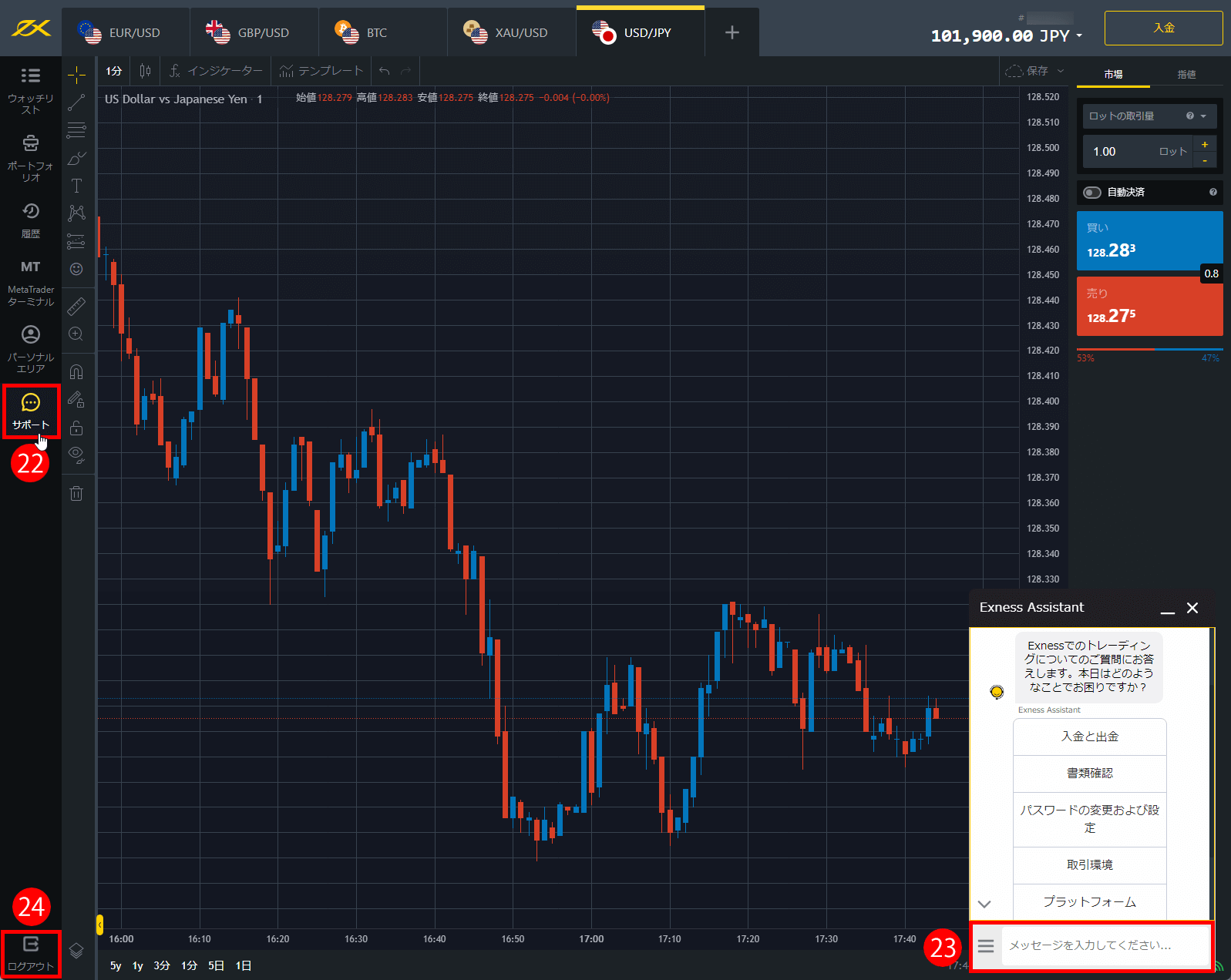The image size is (1231, 980).
Task: Click the redo arrow in chart toolbar
Action: pos(406,71)
